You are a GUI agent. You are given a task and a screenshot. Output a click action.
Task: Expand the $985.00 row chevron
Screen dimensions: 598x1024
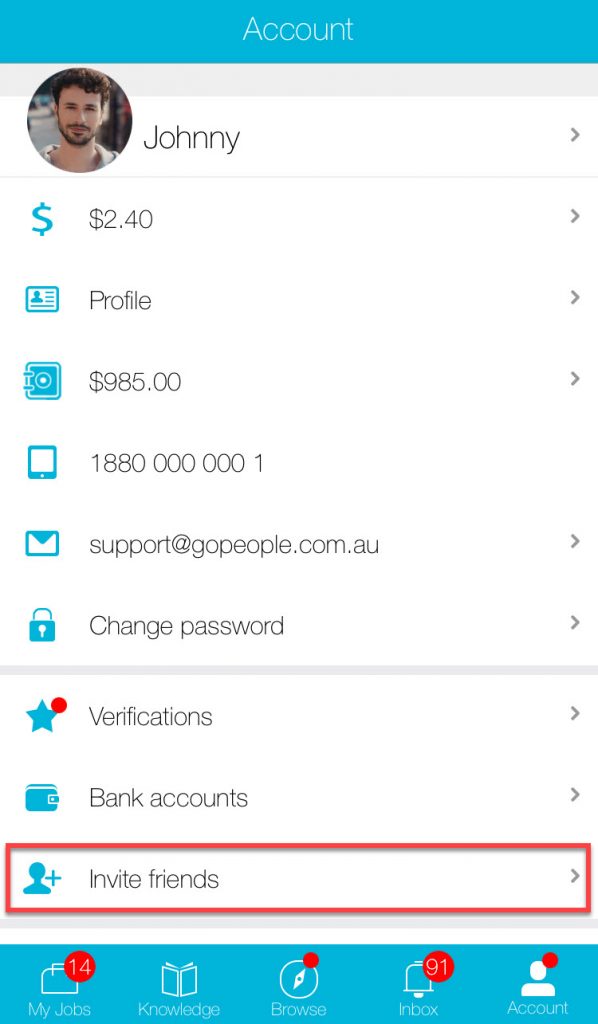(574, 379)
